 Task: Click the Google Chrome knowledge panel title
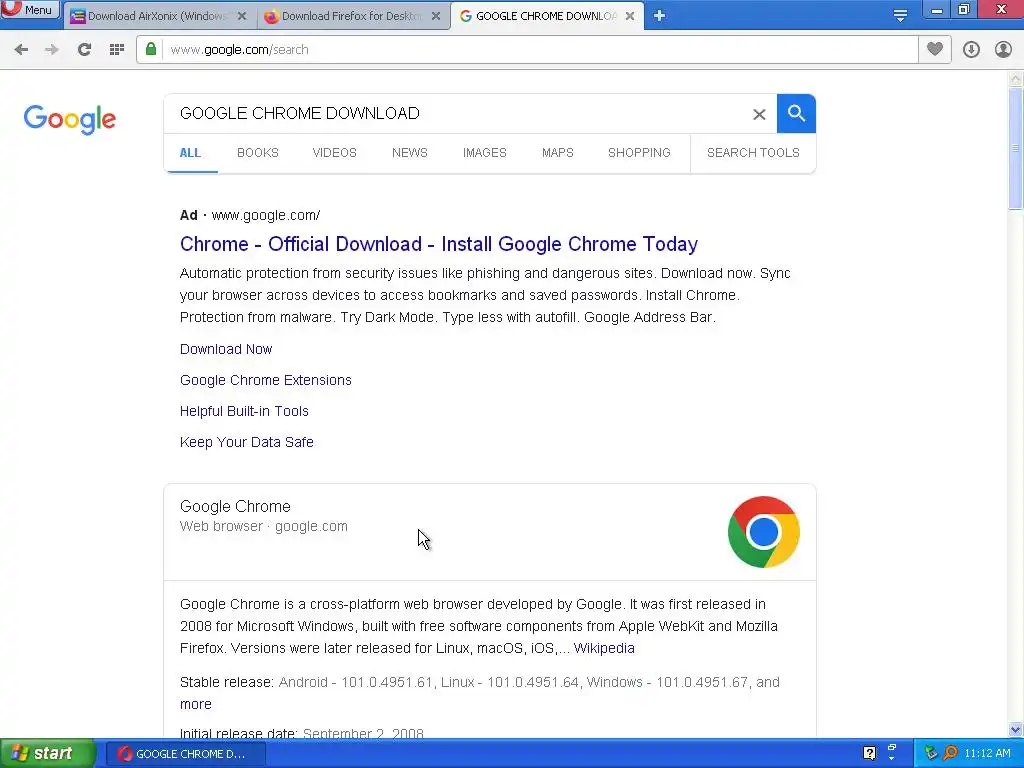(235, 507)
